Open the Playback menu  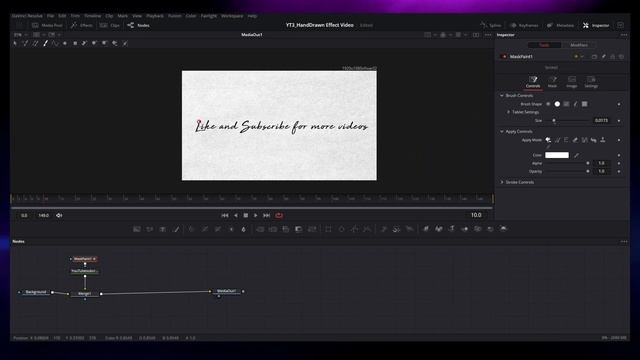[x=155, y=16]
